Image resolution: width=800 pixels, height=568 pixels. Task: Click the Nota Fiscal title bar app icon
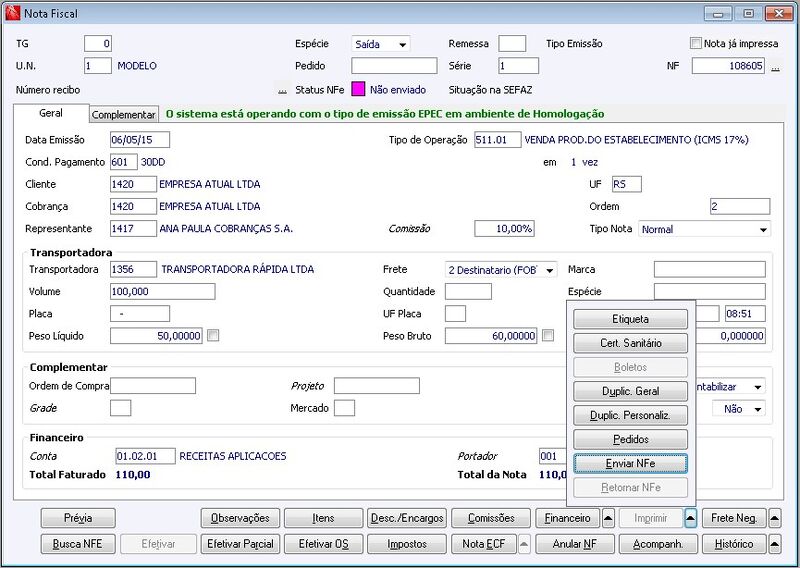[12, 13]
